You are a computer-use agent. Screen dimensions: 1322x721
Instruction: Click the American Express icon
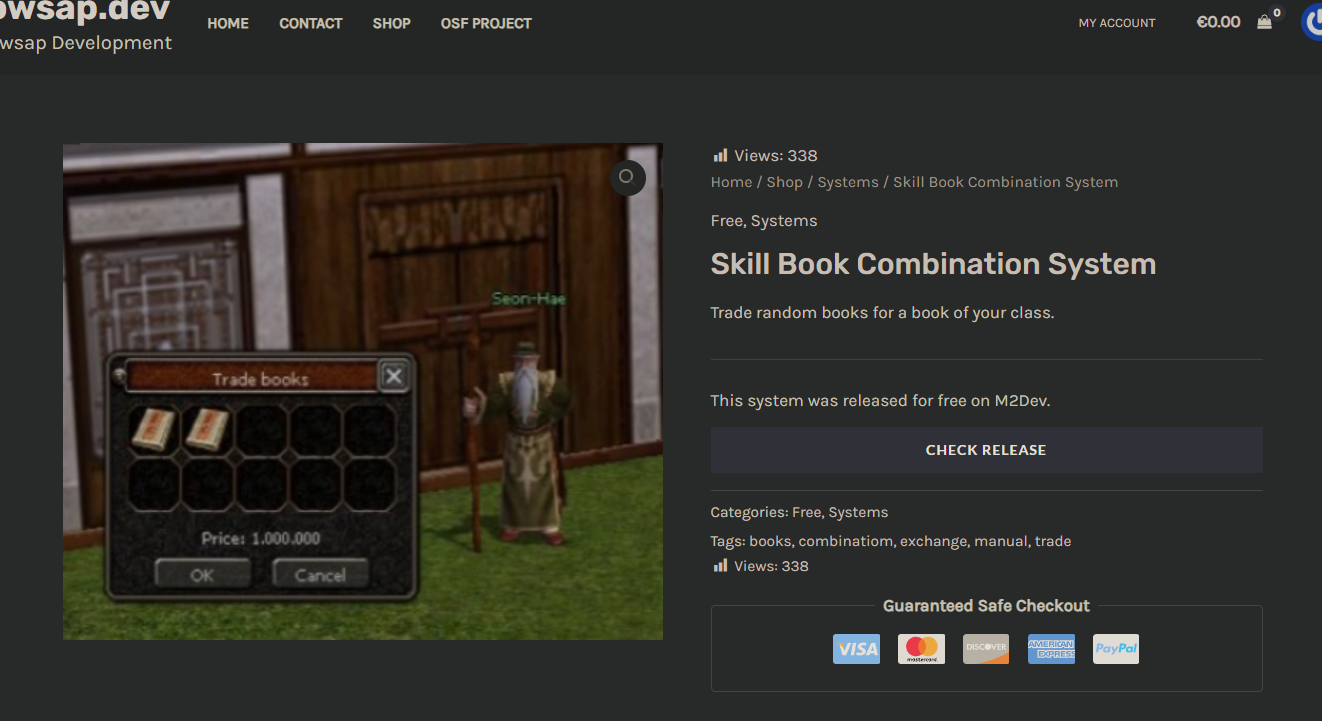point(1051,649)
